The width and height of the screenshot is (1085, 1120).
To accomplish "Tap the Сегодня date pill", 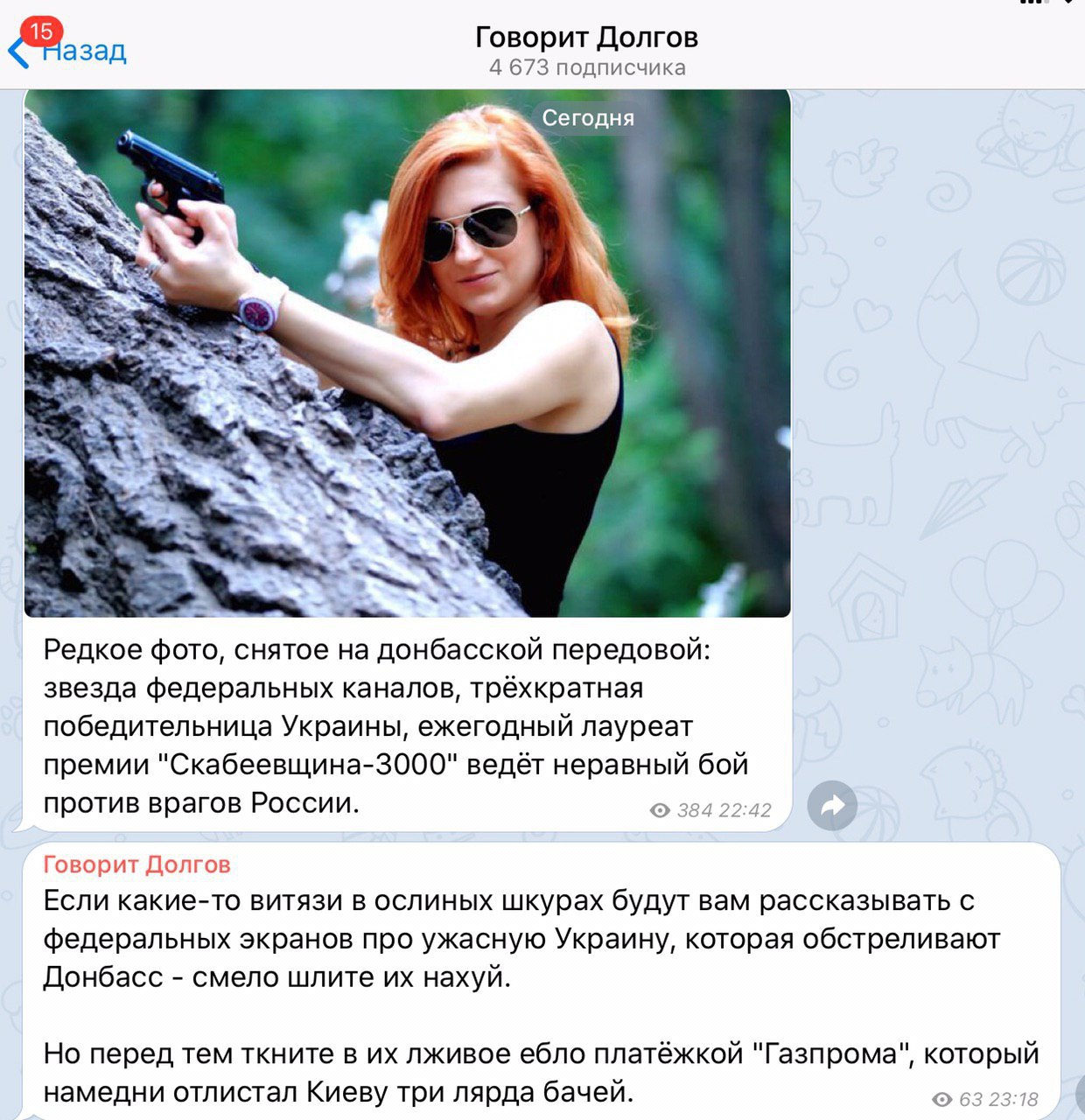I will [x=588, y=117].
